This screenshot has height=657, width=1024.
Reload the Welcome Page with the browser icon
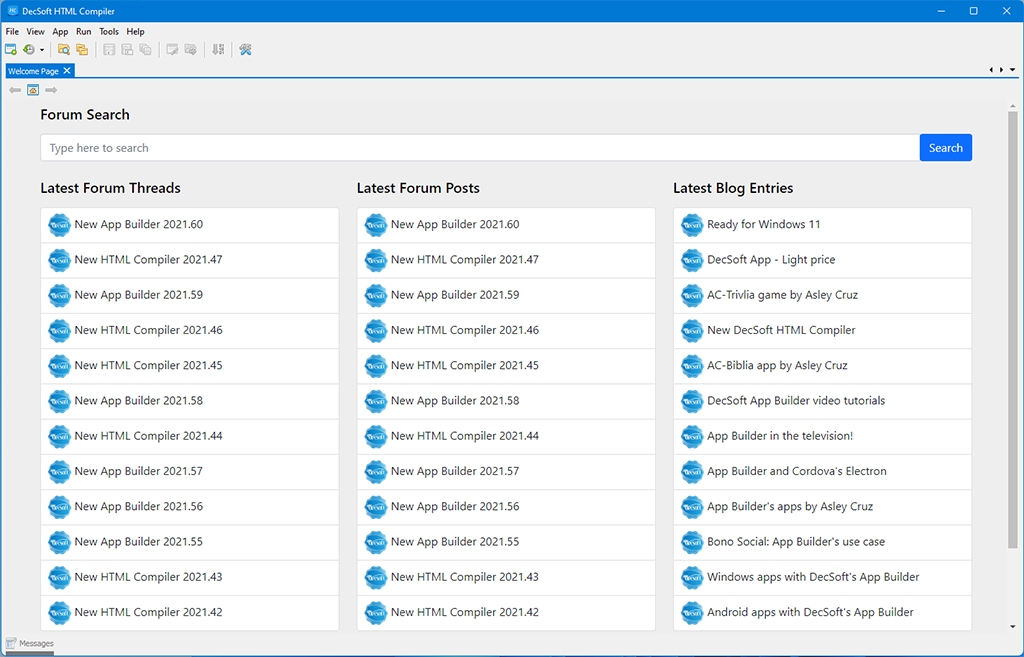click(33, 89)
